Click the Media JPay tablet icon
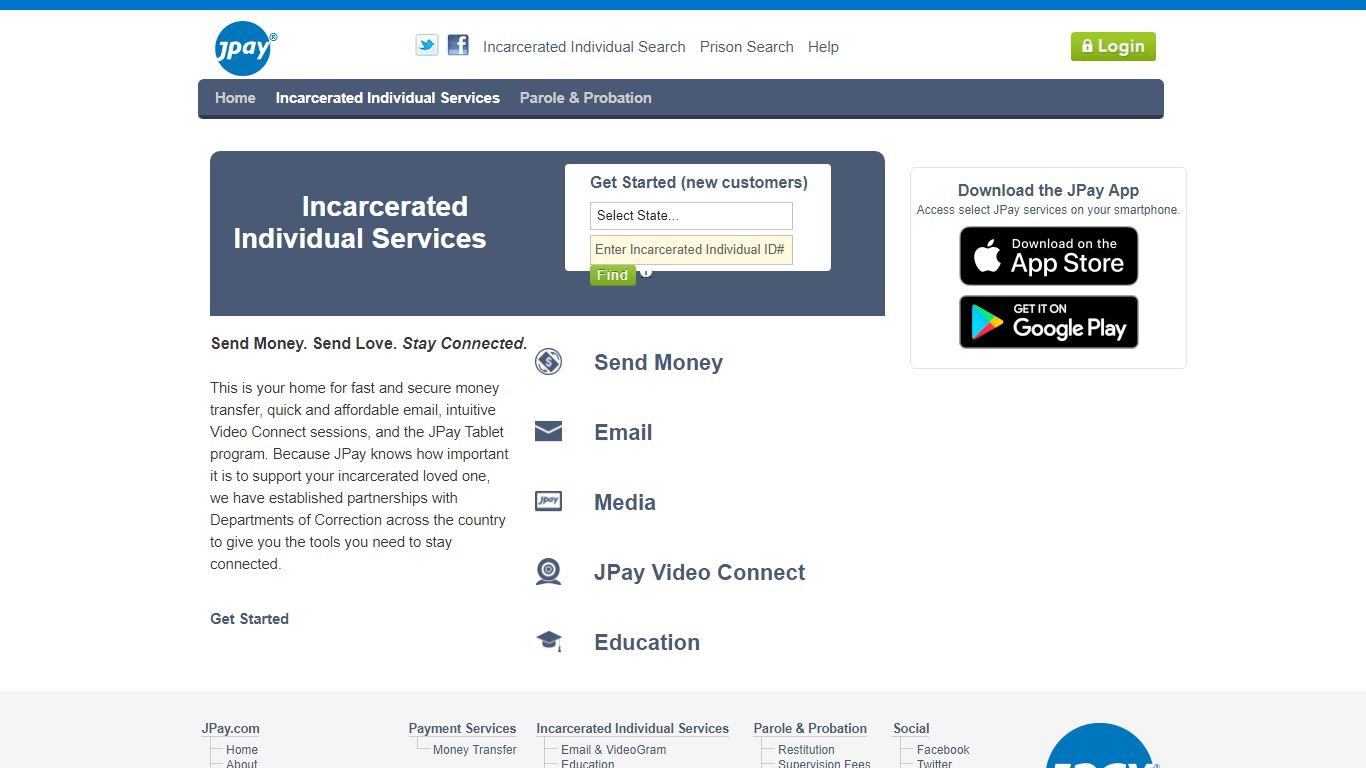The image size is (1366, 768). 548,501
